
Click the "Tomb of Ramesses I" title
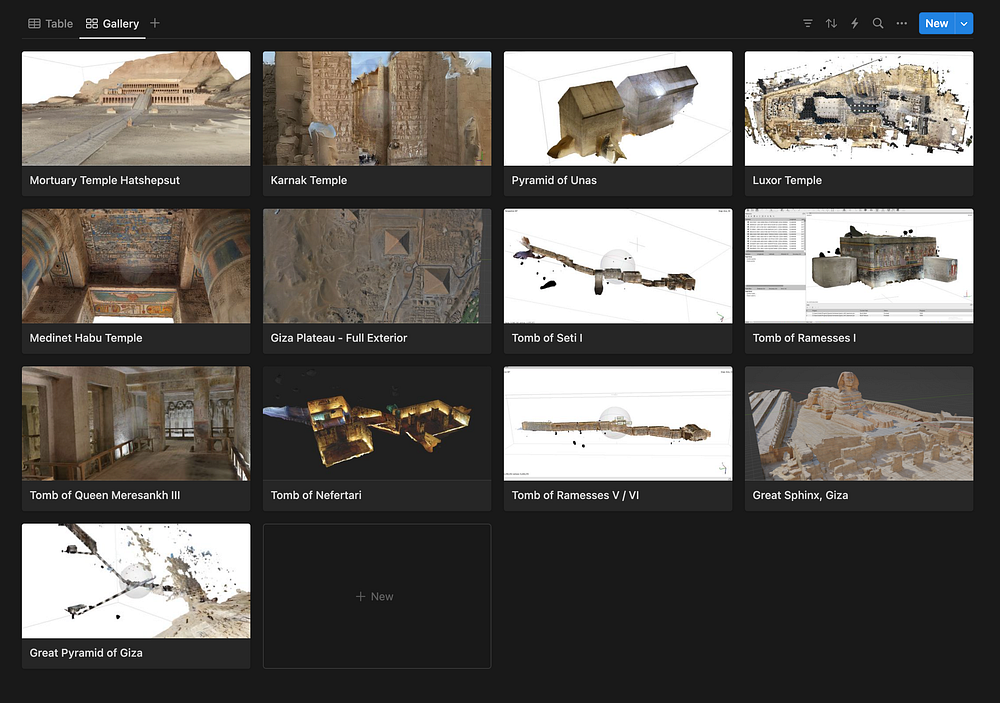804,338
